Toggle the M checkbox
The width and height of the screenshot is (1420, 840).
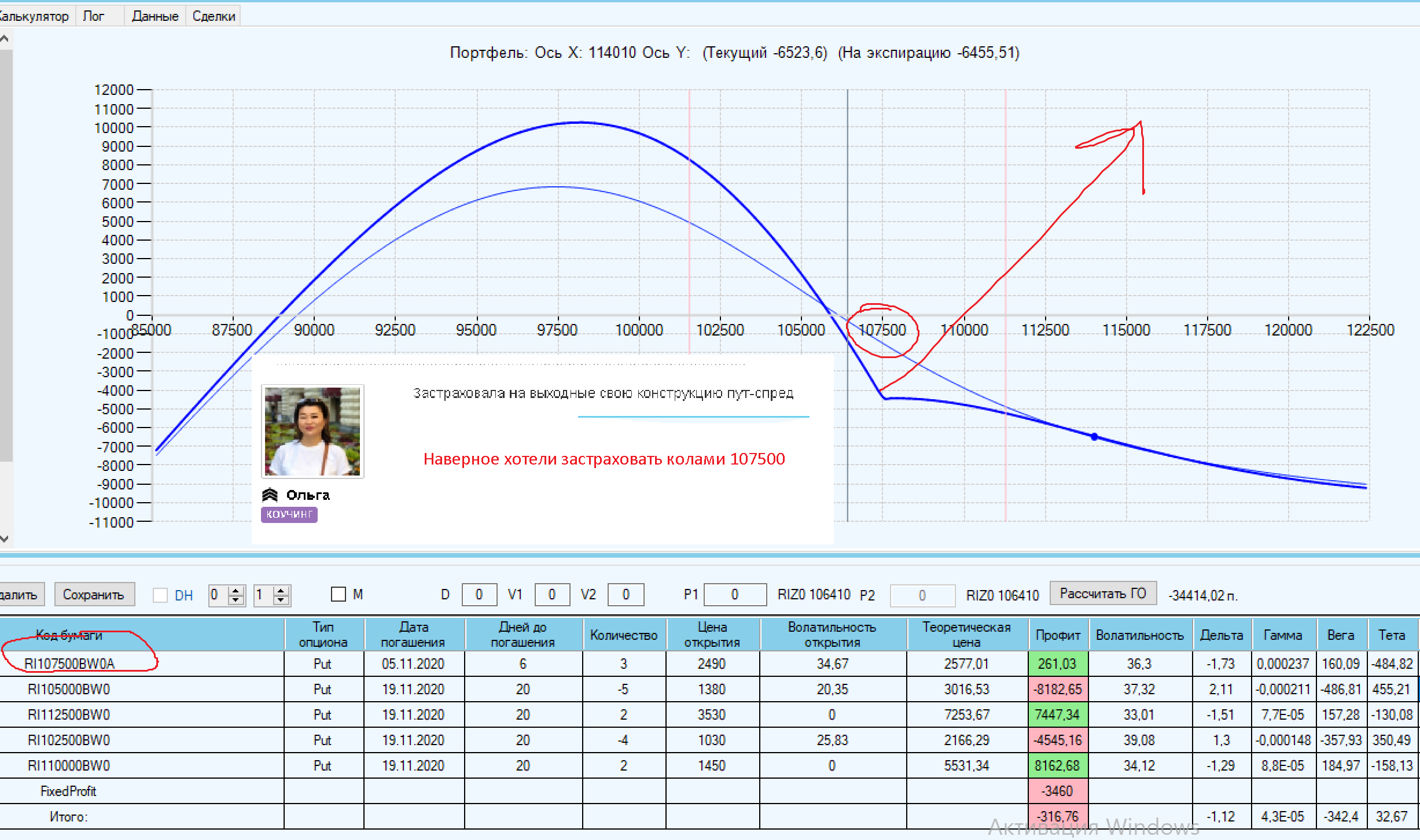[x=339, y=594]
